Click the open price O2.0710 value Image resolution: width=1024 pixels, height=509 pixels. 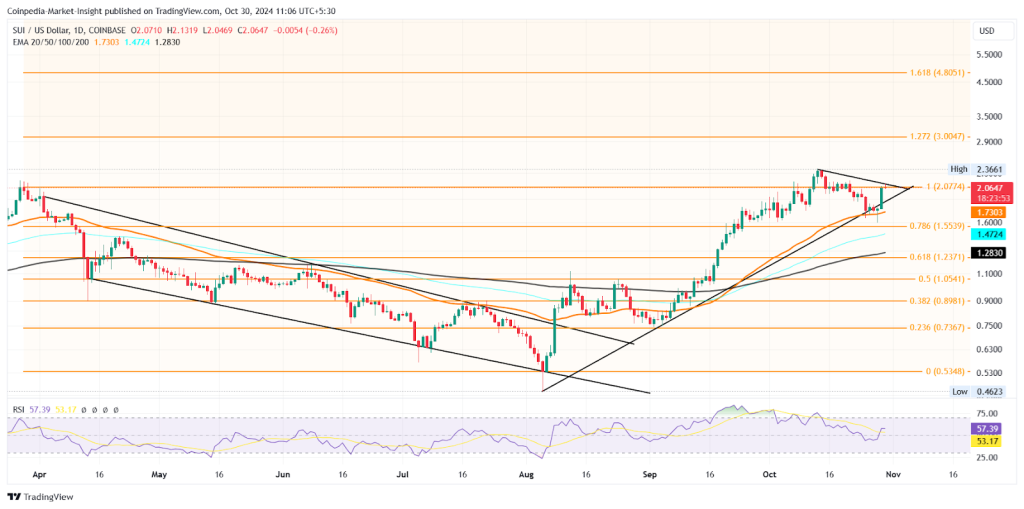tap(146, 31)
